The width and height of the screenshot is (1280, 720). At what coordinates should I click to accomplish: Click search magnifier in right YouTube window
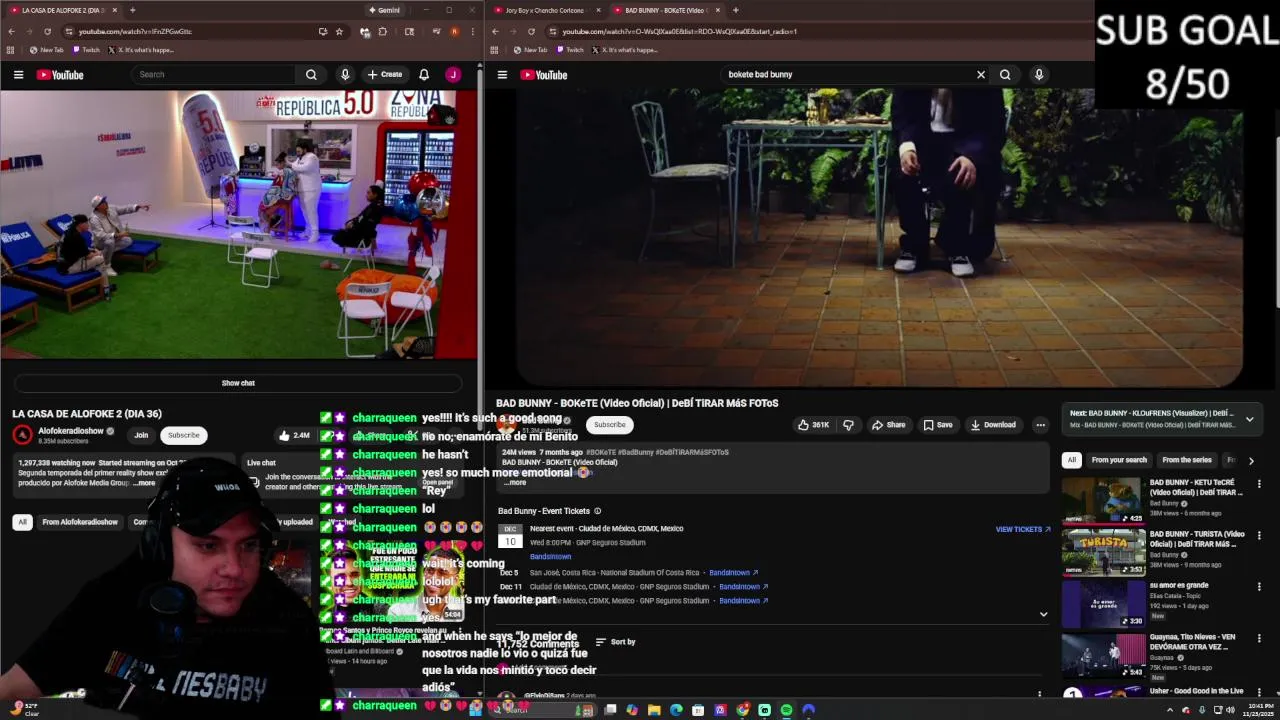[1005, 75]
